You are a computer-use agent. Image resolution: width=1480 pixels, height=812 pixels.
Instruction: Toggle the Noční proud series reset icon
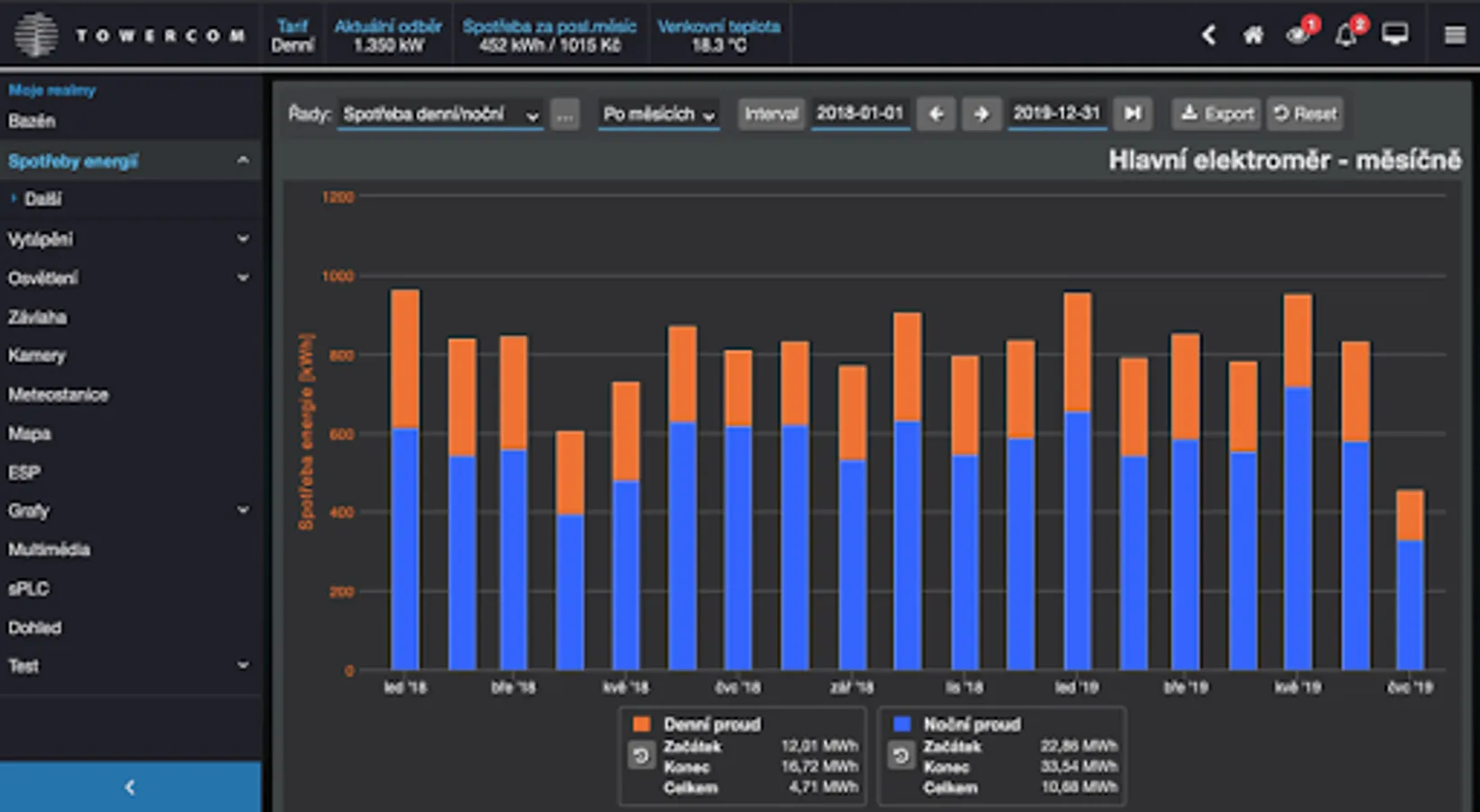pyautogui.click(x=901, y=756)
